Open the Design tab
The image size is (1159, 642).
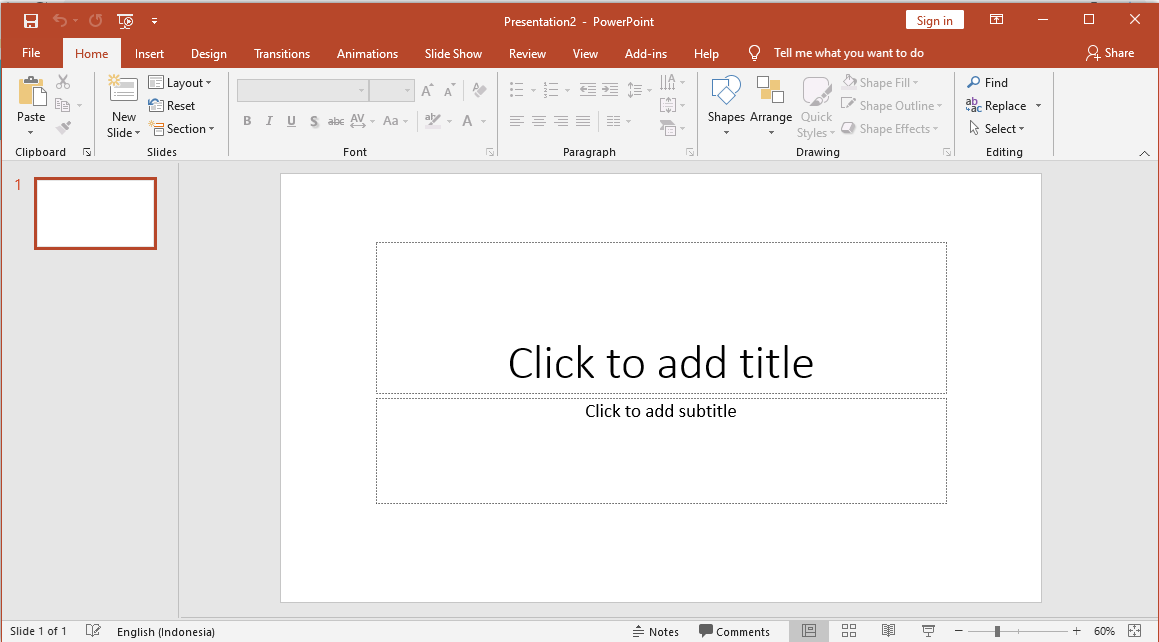(x=209, y=54)
